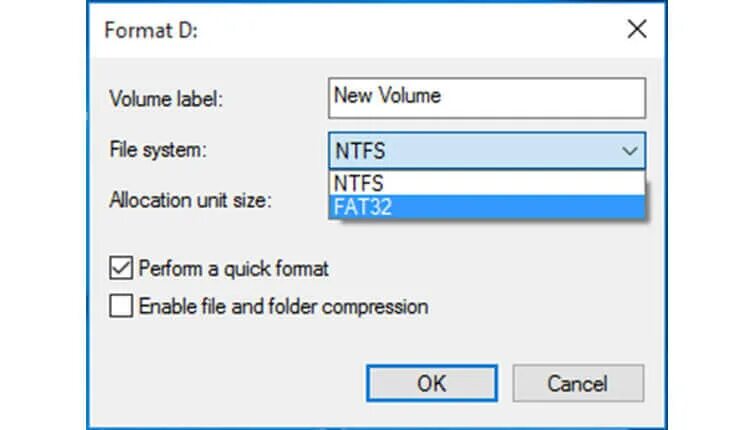Click the dropdown chevron of File system
Viewport: 750px width, 430px height.
click(x=629, y=152)
